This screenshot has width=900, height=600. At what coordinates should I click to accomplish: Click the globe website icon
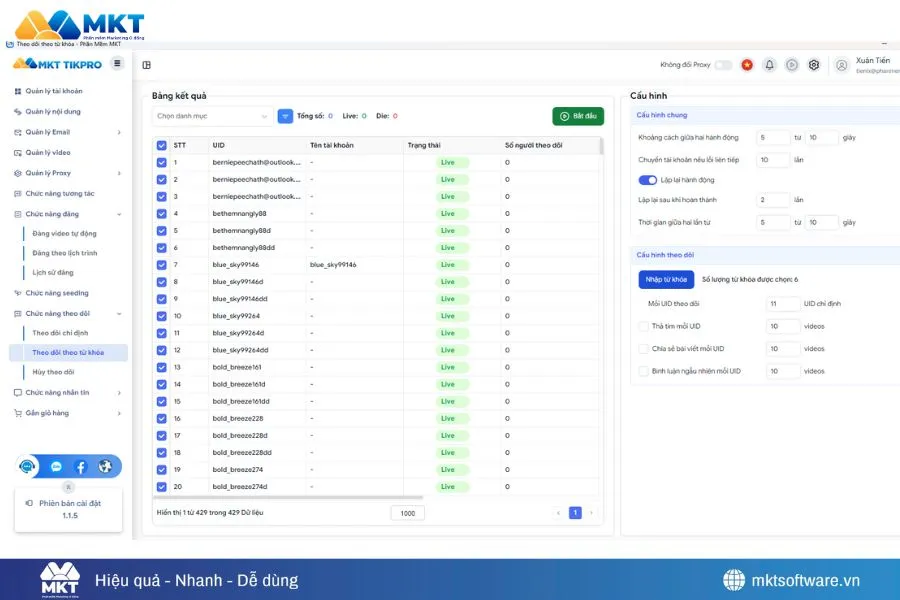[x=105, y=467]
